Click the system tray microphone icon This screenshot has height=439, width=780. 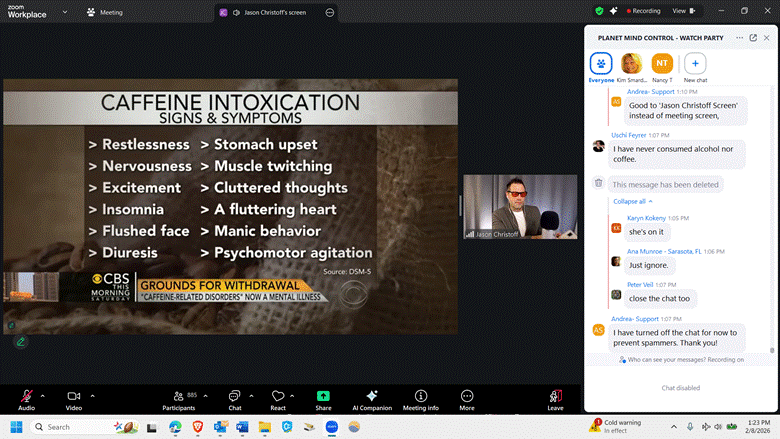click(x=690, y=427)
